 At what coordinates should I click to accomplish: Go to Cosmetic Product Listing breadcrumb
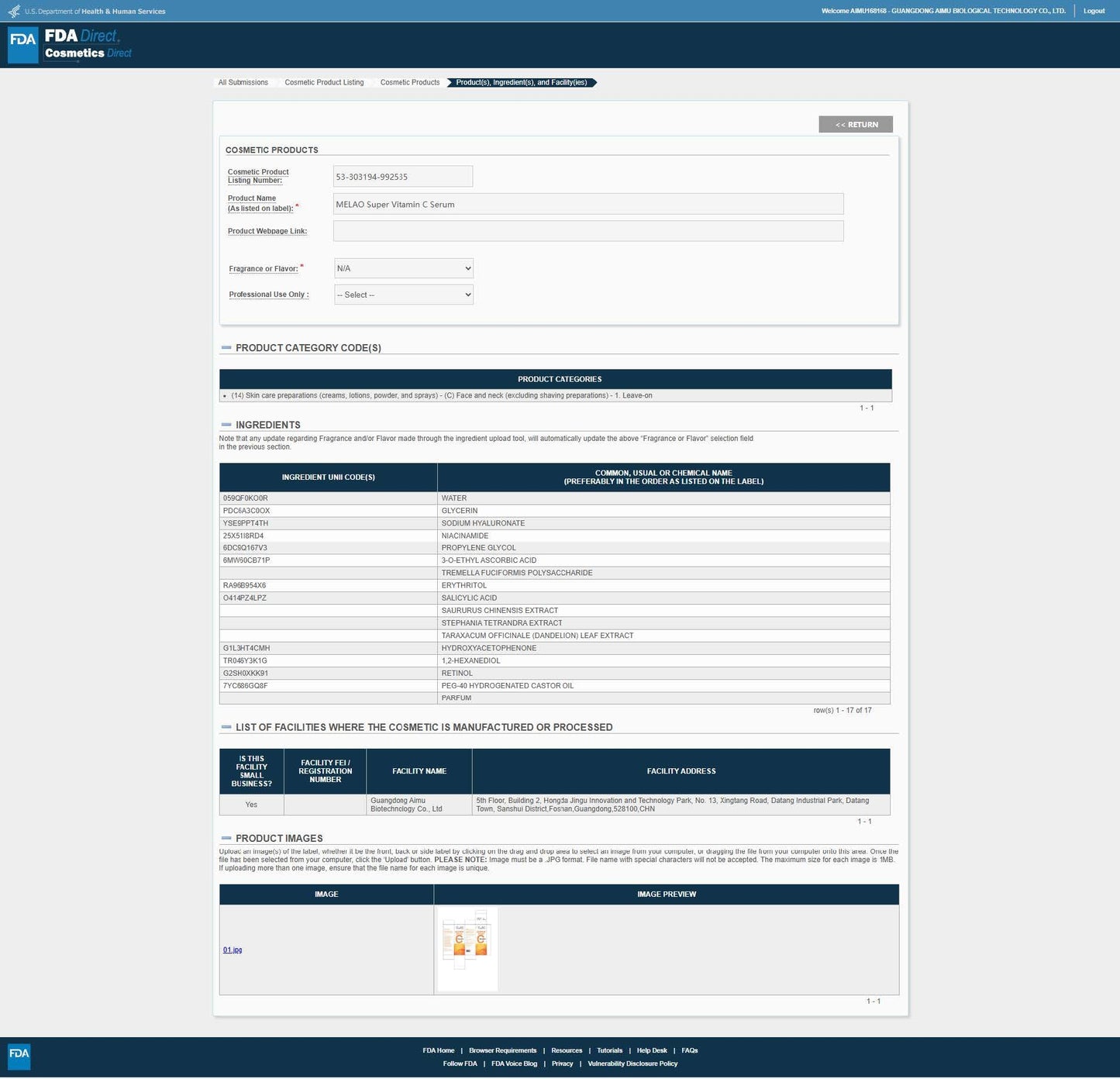click(x=324, y=82)
